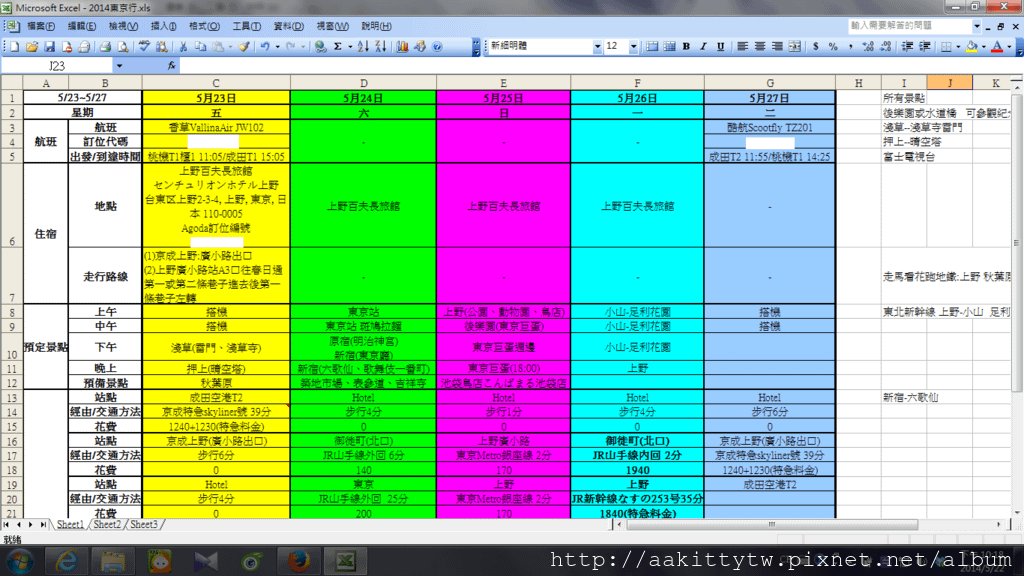
Task: Select column F header
Action: (637, 83)
